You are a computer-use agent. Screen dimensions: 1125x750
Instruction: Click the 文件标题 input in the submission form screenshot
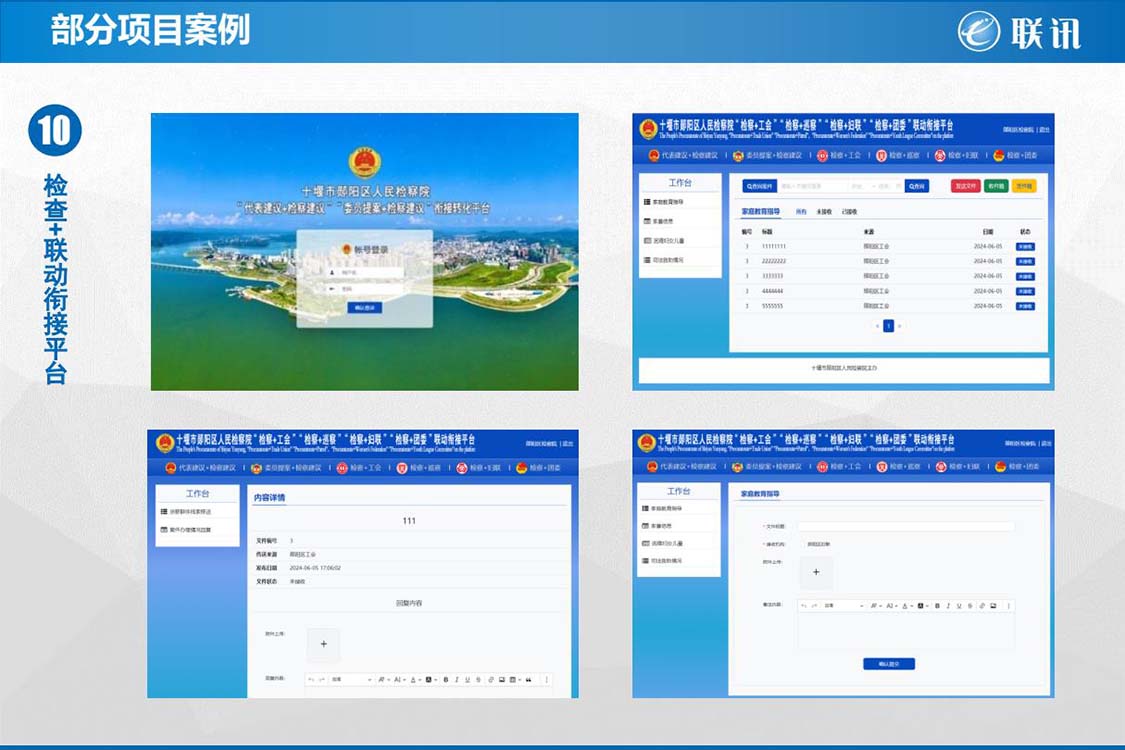point(906,526)
